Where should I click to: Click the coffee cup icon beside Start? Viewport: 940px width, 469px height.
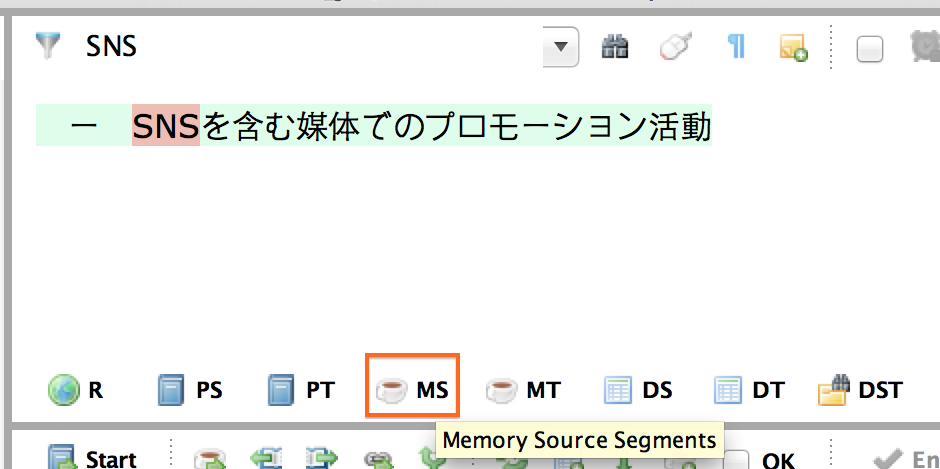[208, 459]
